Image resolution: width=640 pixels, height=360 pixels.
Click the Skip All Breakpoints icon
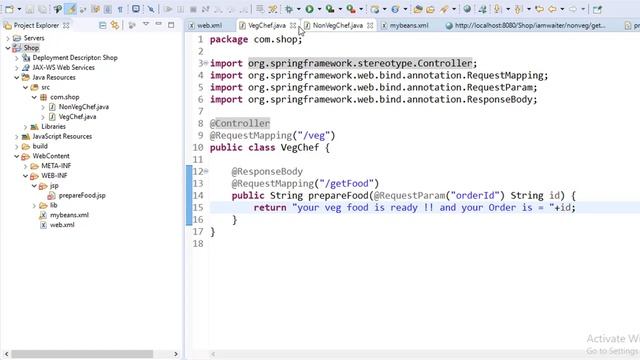click(x=151, y=9)
